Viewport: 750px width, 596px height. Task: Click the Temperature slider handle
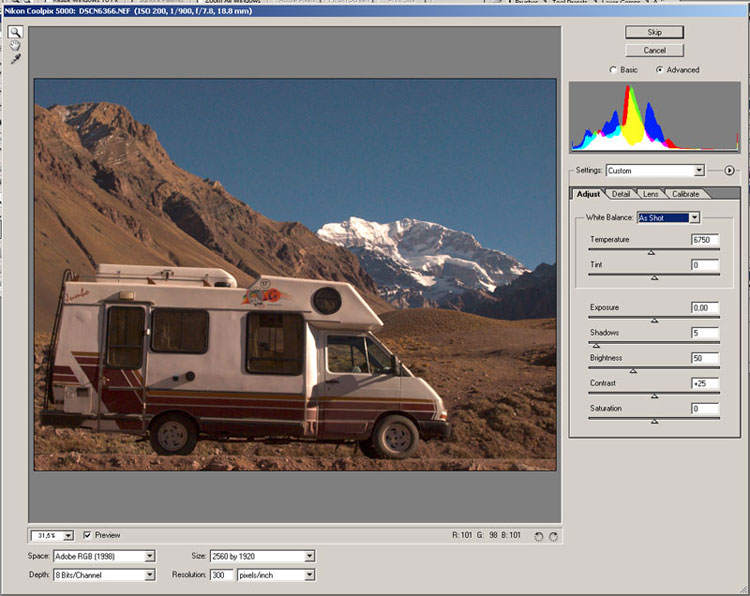pyautogui.click(x=651, y=253)
